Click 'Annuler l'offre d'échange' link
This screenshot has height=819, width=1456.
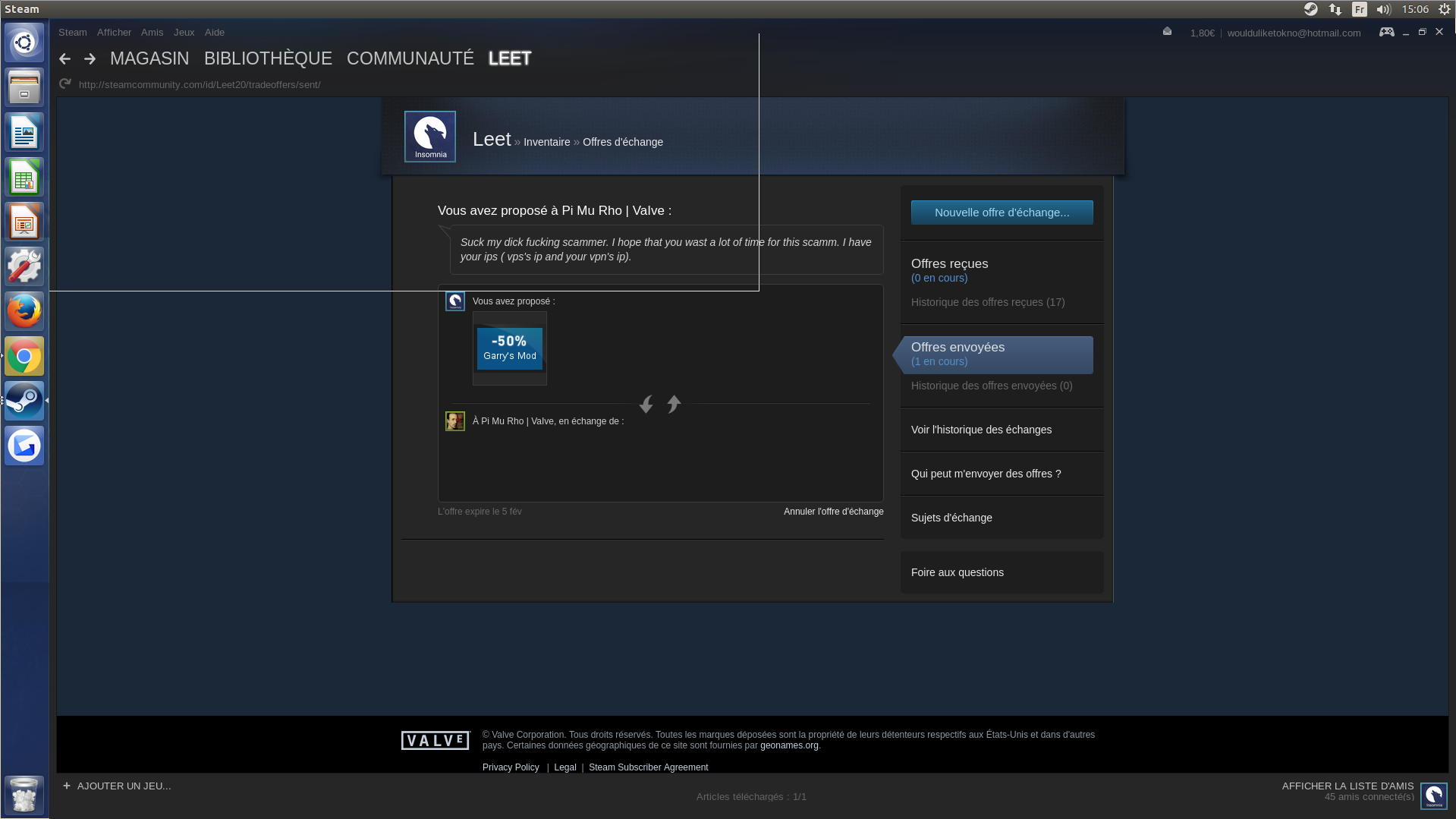point(833,512)
